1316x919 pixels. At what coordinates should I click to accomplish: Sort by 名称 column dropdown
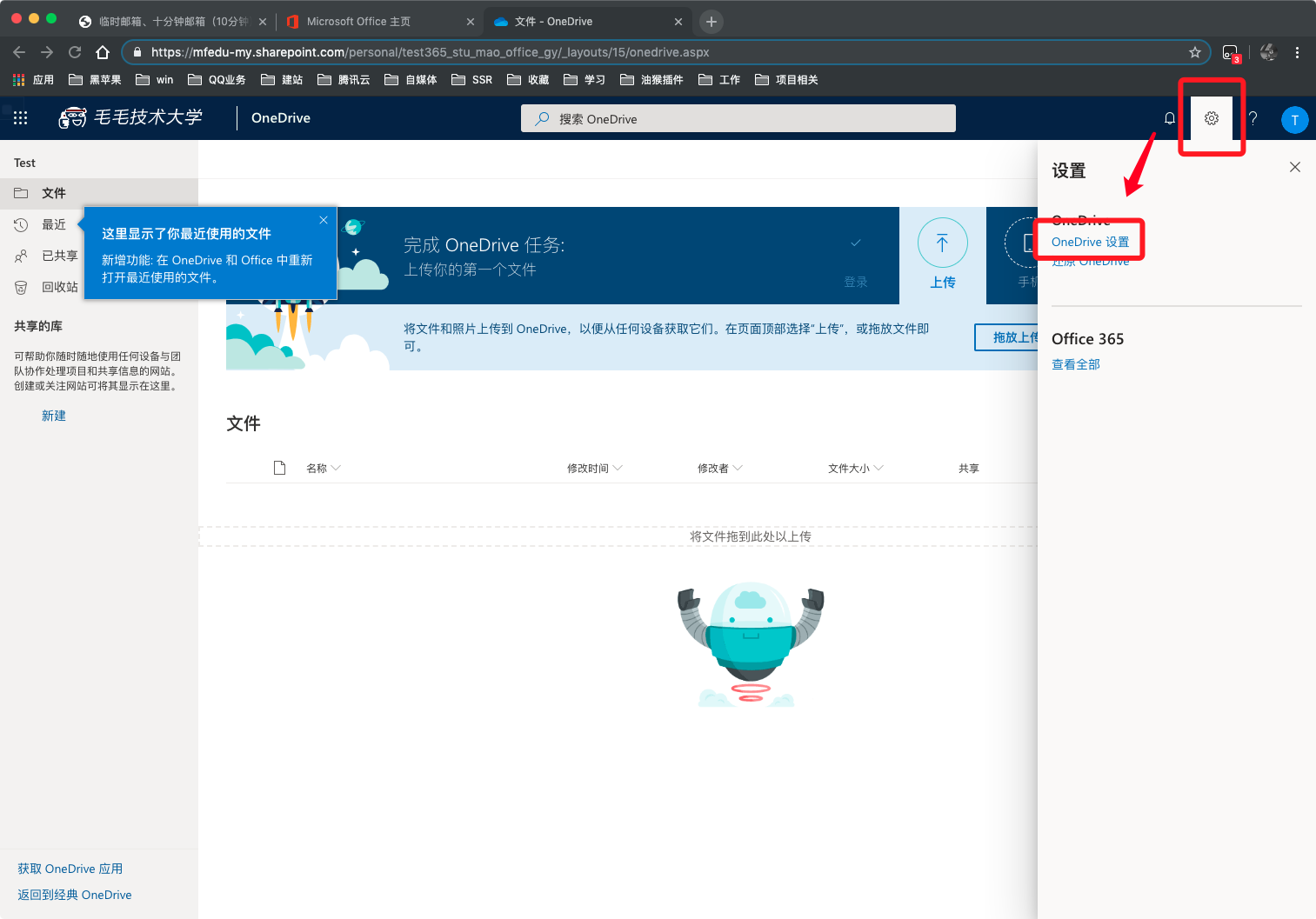coord(324,468)
